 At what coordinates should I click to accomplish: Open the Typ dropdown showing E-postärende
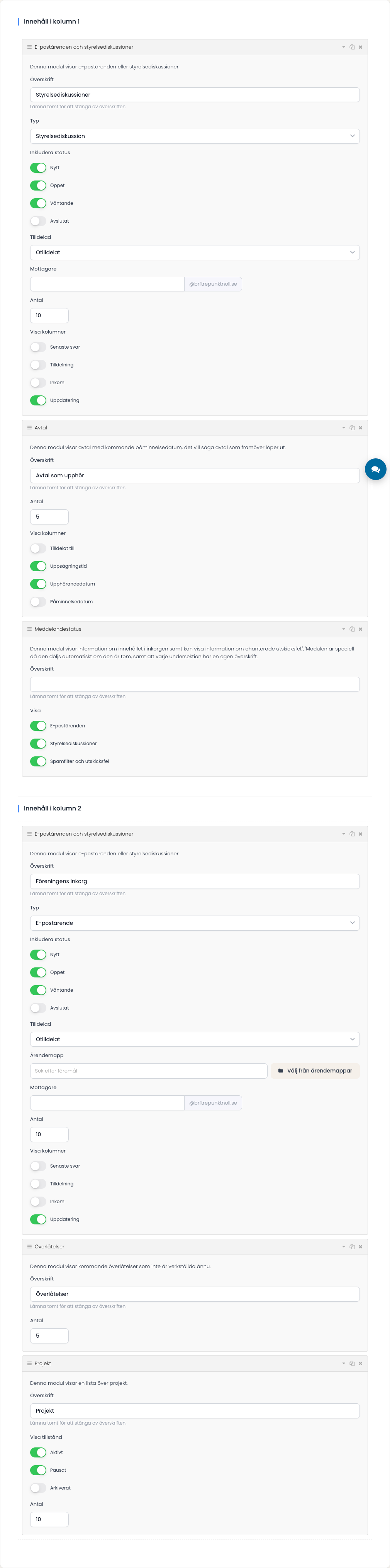tap(195, 923)
